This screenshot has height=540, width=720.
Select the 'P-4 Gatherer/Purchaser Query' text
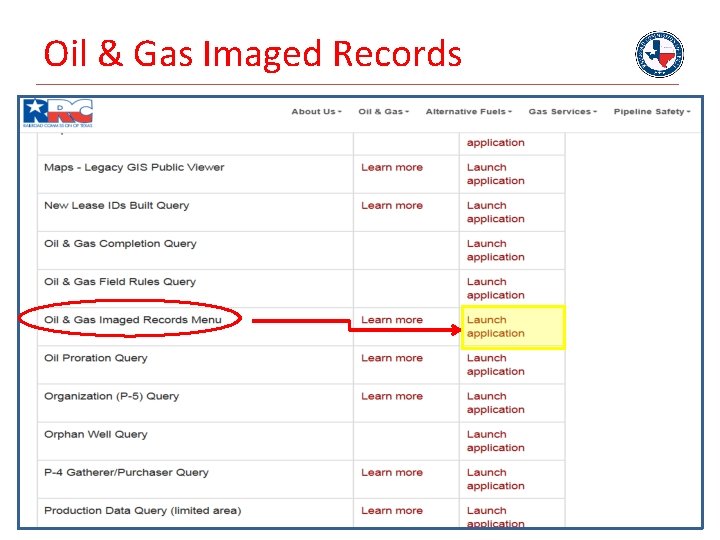[126, 472]
